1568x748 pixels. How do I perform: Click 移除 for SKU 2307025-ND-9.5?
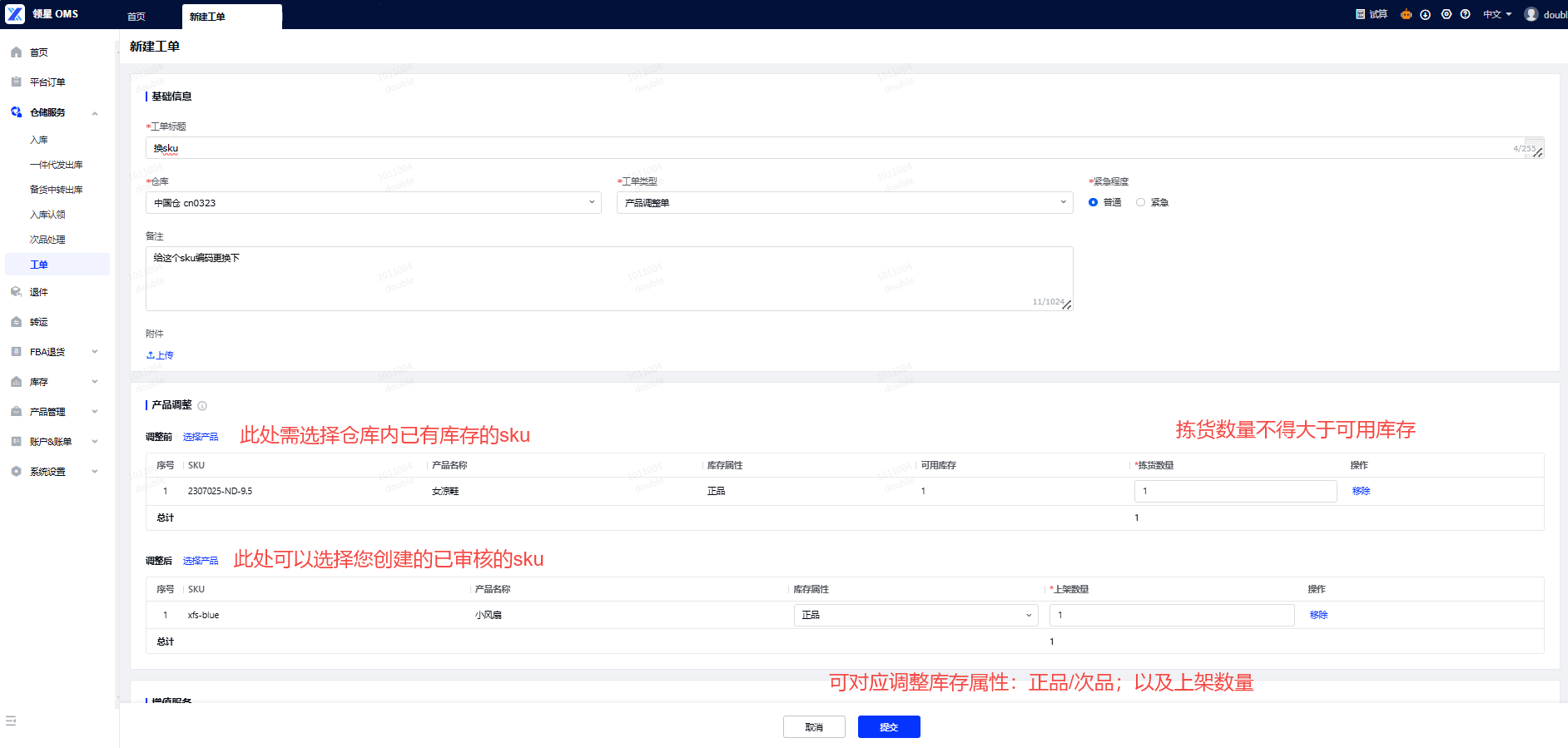[1361, 491]
